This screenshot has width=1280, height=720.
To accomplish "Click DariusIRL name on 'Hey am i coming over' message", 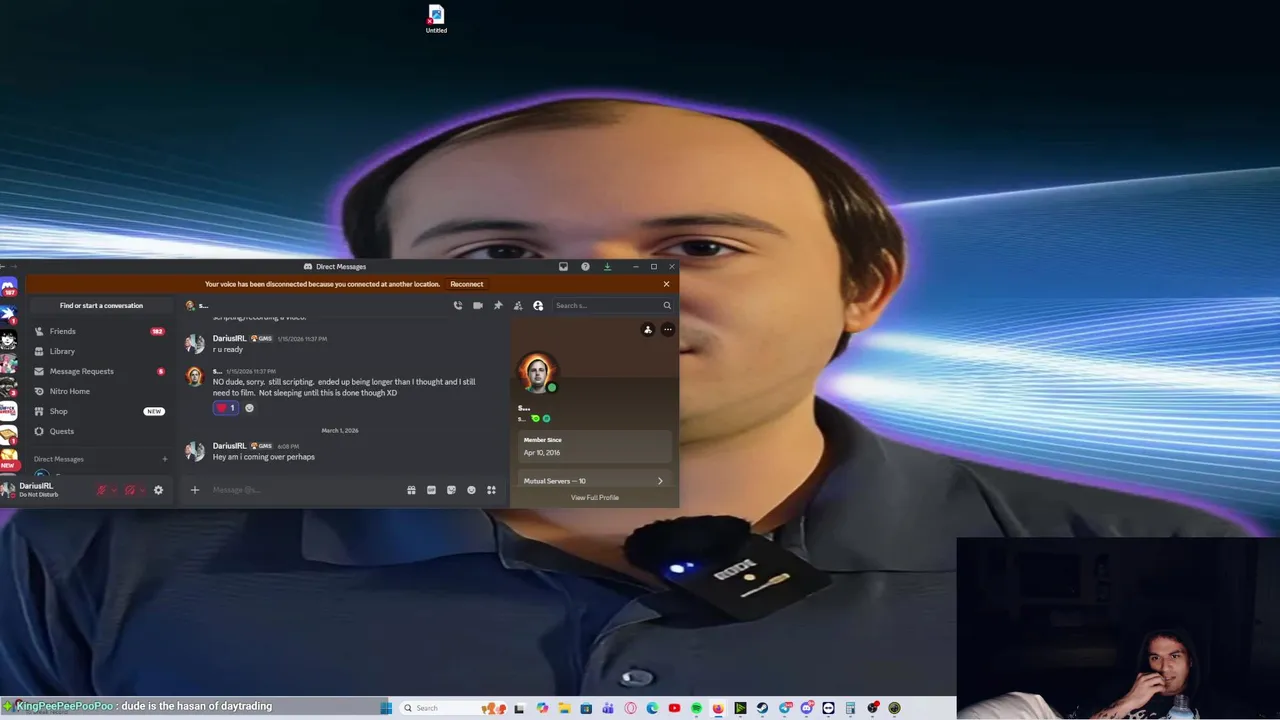I will [229, 446].
